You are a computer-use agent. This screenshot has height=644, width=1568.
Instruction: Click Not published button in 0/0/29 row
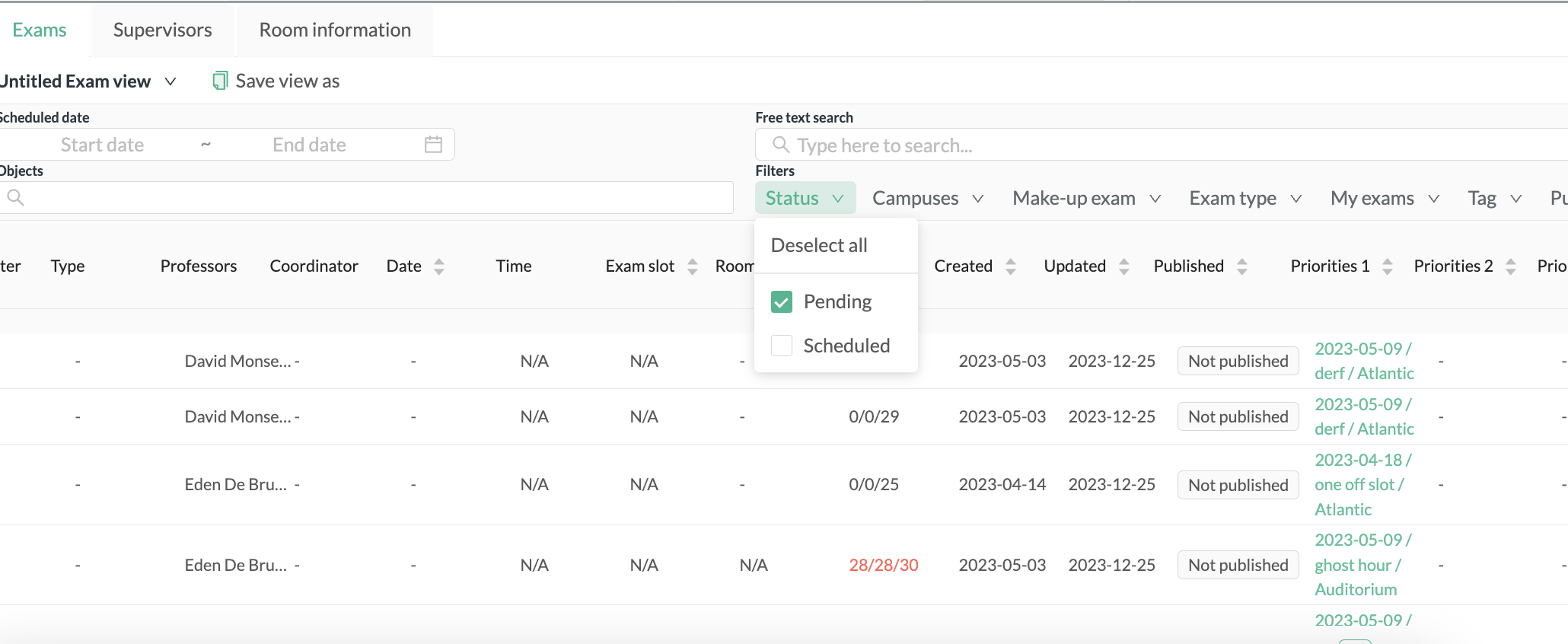coord(1238,416)
